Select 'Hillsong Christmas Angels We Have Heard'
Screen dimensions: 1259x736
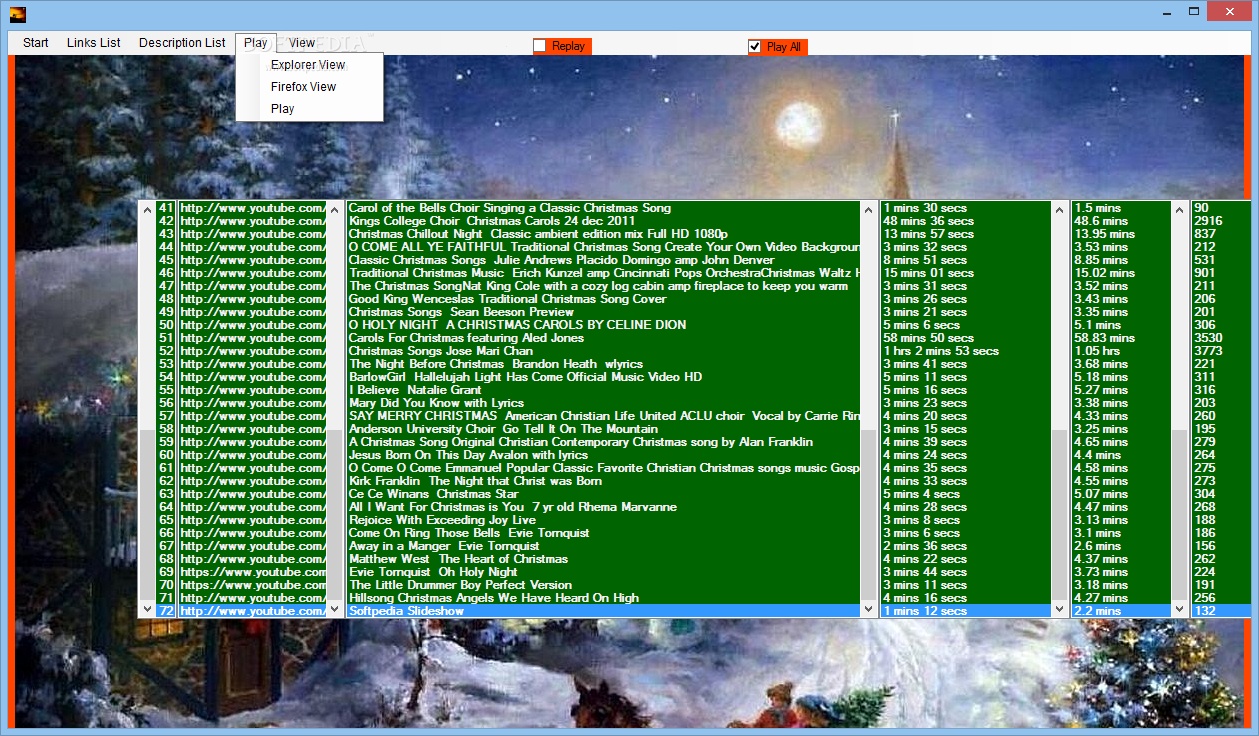point(603,598)
